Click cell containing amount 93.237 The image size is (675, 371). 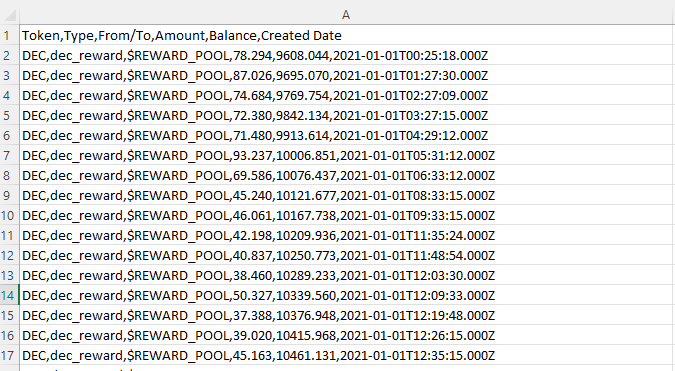[x=347, y=155]
